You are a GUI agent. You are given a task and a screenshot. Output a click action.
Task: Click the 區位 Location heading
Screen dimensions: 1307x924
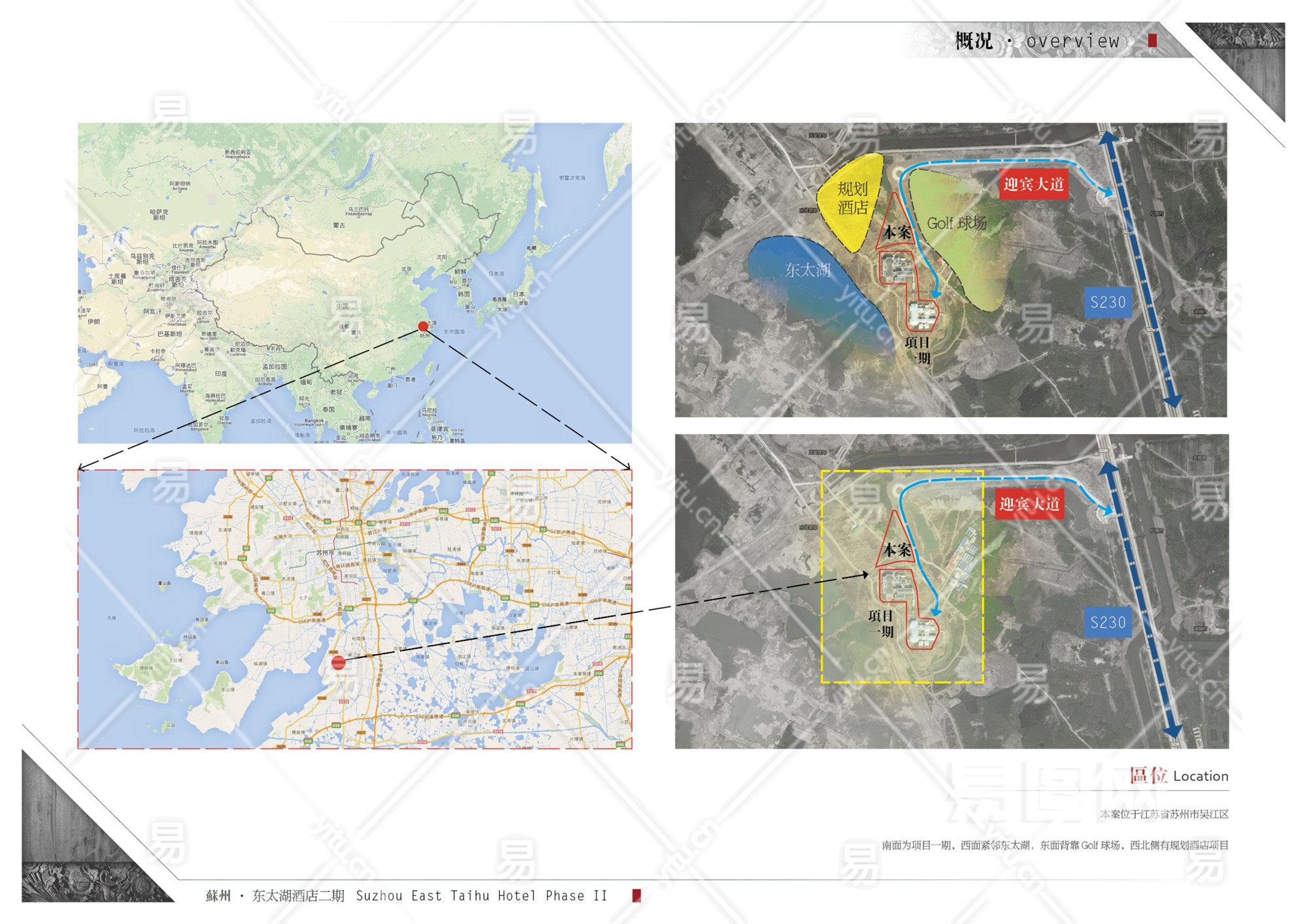(x=1178, y=776)
